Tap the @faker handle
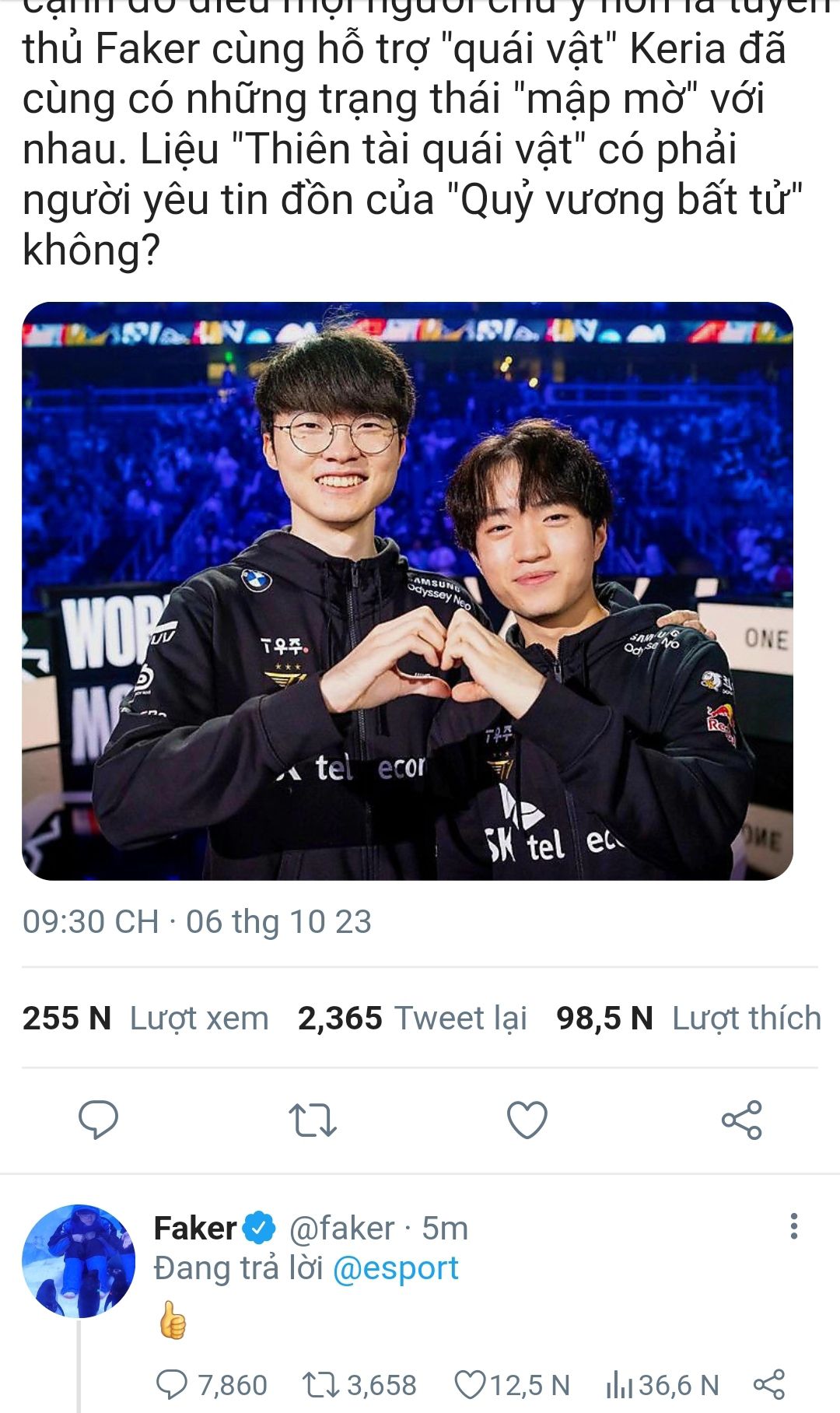840x1413 pixels. pos(342,1228)
